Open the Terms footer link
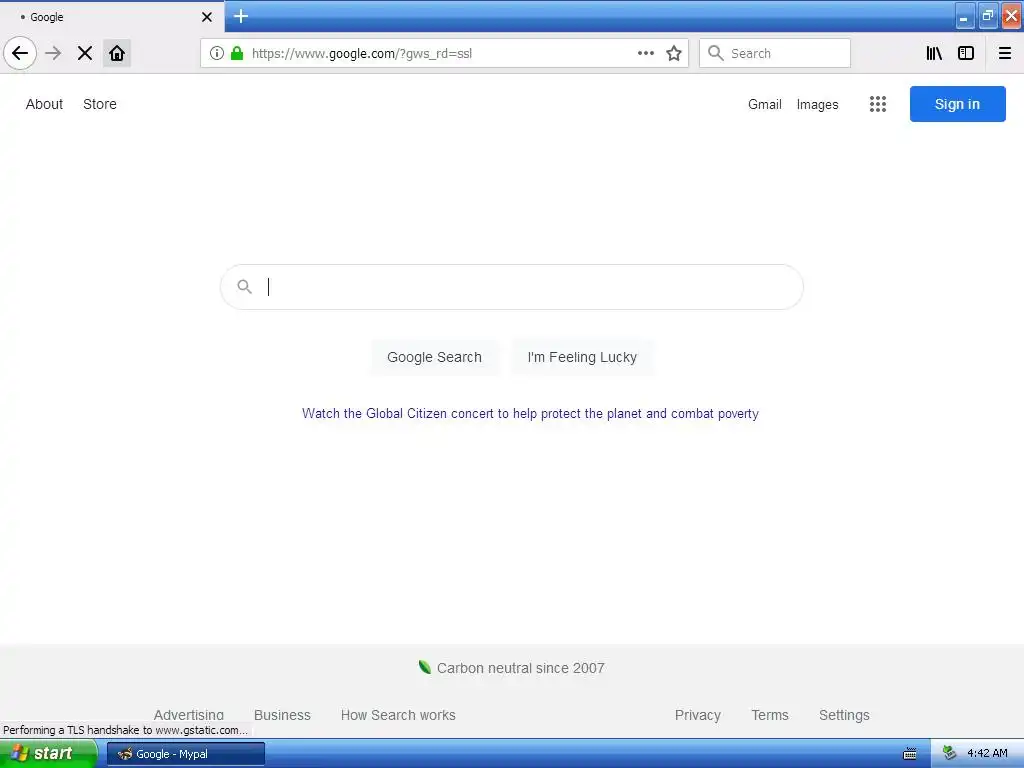This screenshot has height=768, width=1024. pyautogui.click(x=770, y=715)
